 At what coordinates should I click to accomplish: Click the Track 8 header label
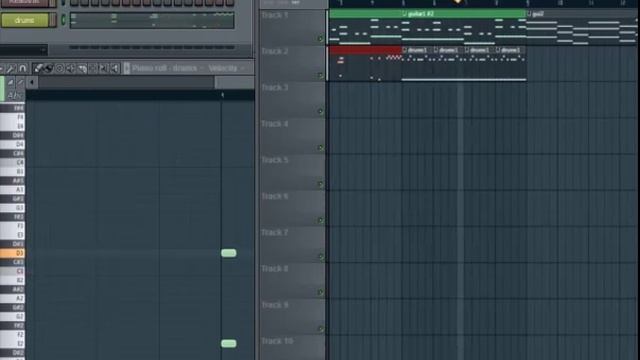tap(275, 269)
